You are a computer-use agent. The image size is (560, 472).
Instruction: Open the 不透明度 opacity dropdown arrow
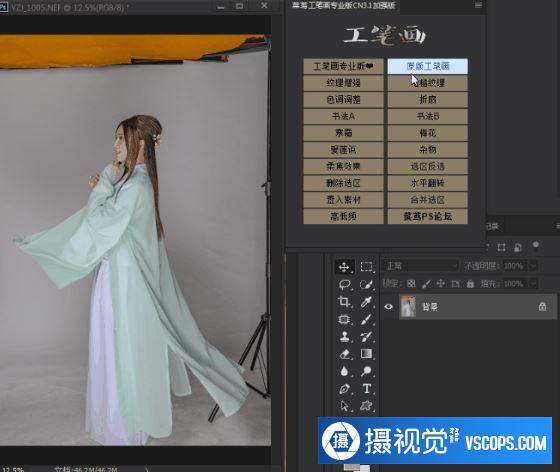[x=533, y=266]
